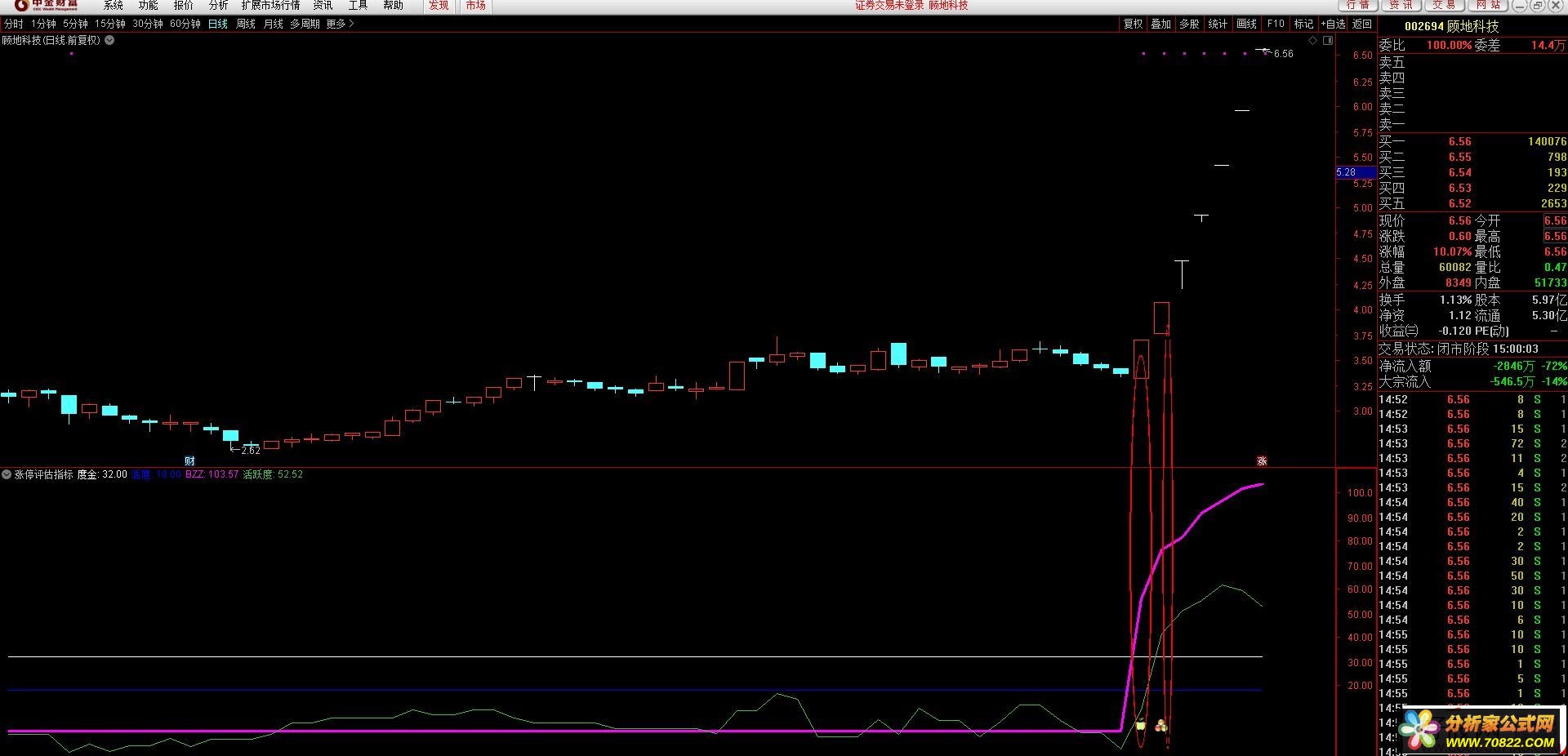Click the 净流入额 -2846万 value
Image resolution: width=1568 pixels, height=756 pixels.
1512,366
